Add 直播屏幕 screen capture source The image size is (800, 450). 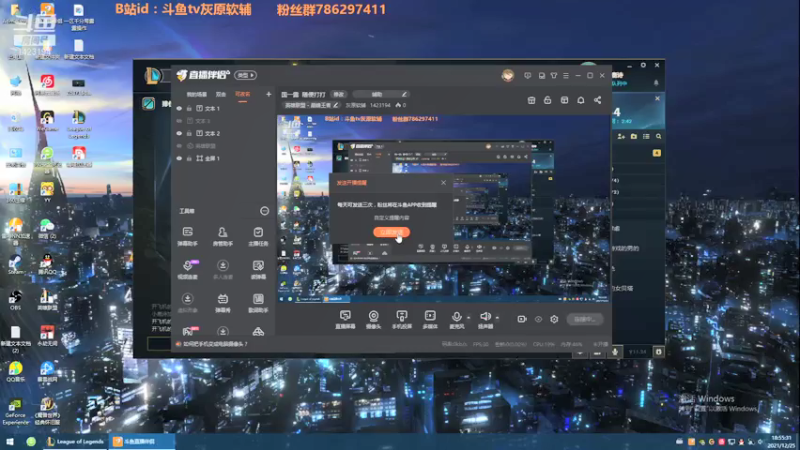tap(345, 319)
